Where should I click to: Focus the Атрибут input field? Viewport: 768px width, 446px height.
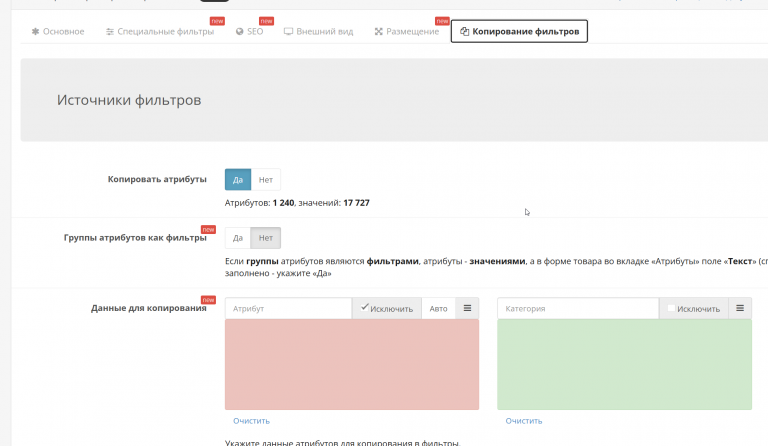coord(288,308)
